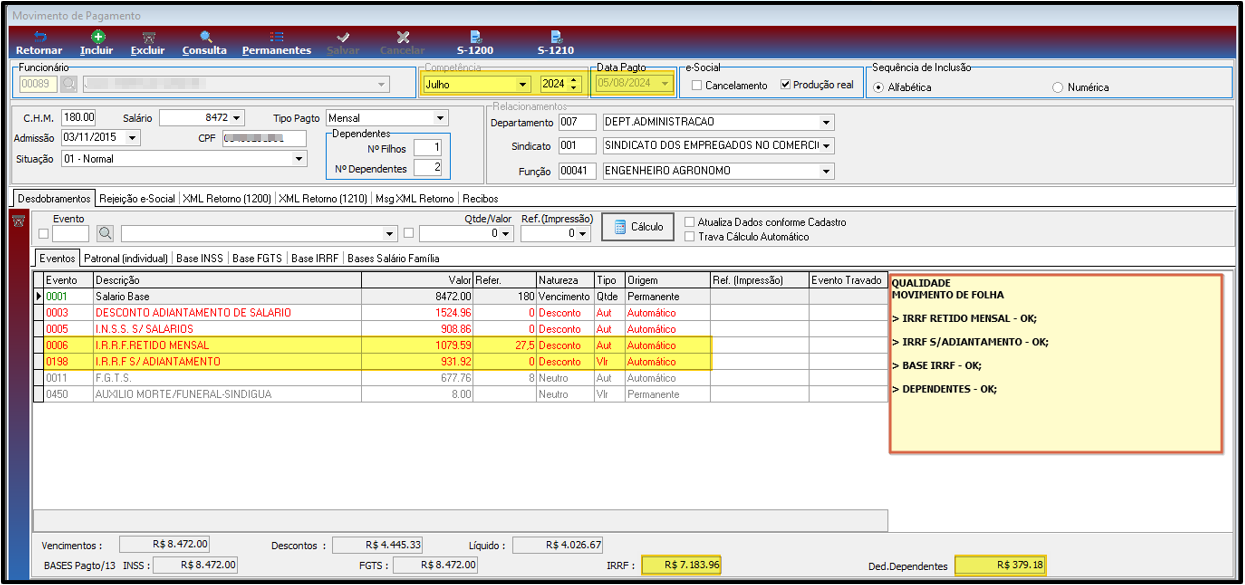This screenshot has width=1245, height=585.
Task: Click the Cálculo button
Action: coord(639,227)
